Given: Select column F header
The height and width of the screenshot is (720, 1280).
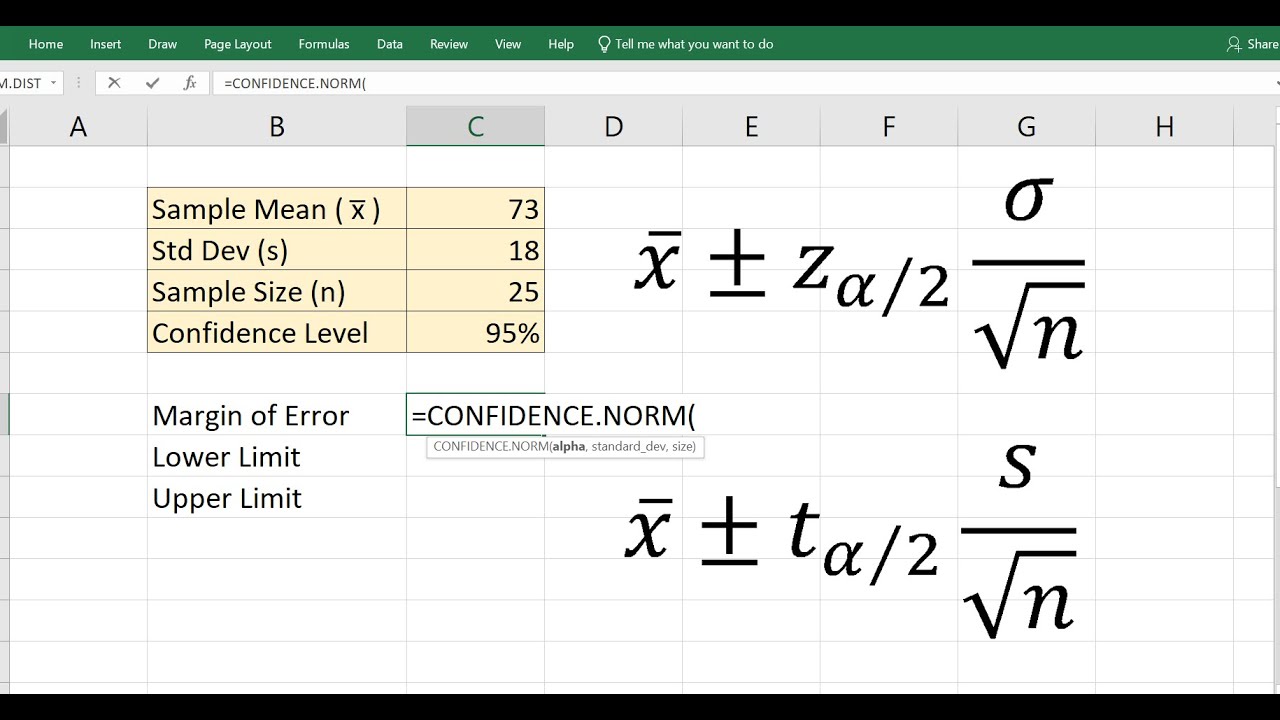Looking at the screenshot, I should click(889, 126).
